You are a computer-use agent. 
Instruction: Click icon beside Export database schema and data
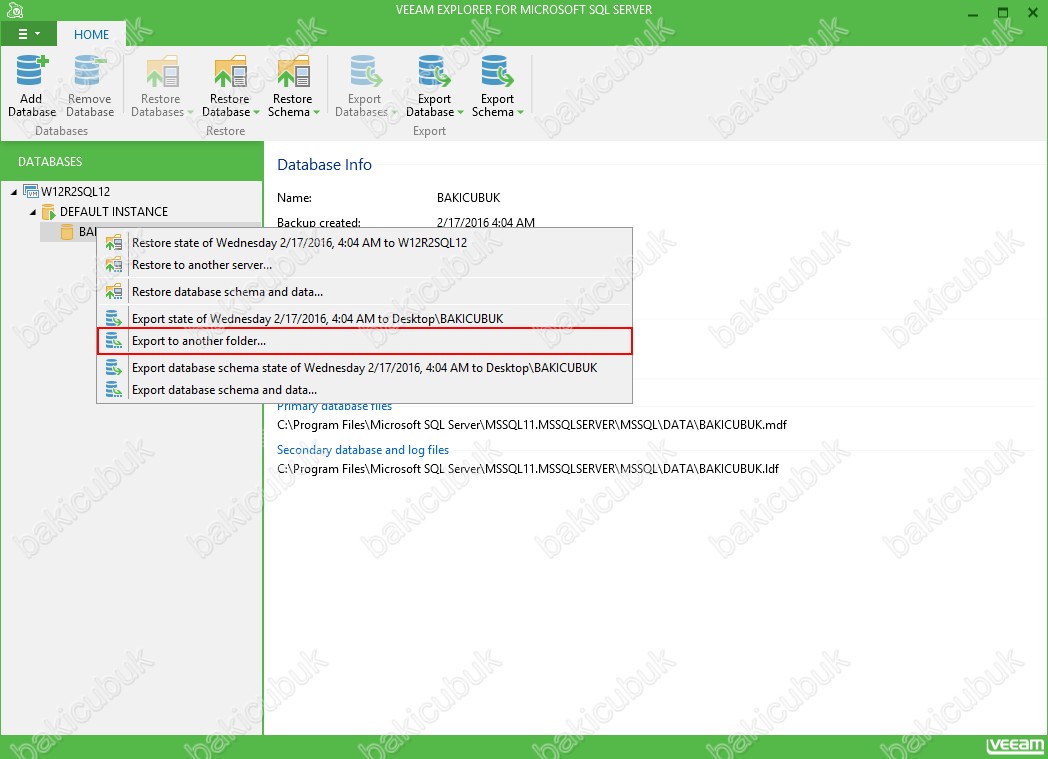[114, 390]
